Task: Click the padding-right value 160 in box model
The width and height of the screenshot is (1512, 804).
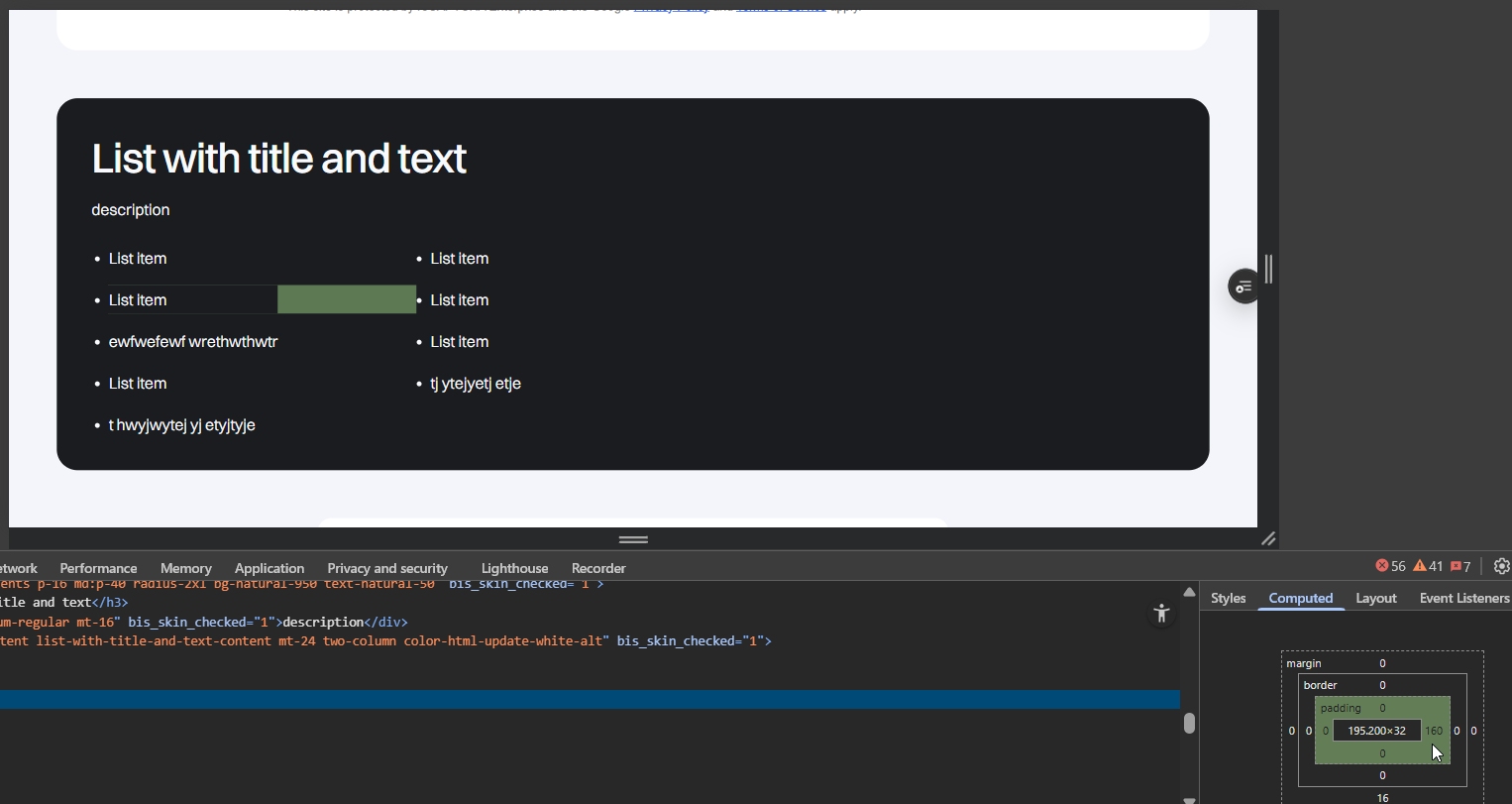Action: tap(1434, 731)
